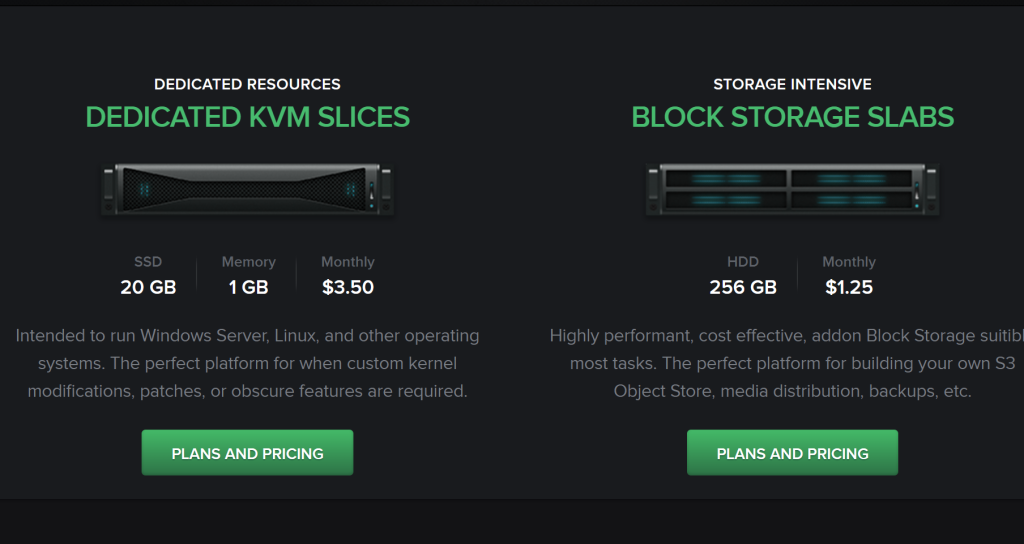Screen dimensions: 1024x544
Task: Click the Dedicated Resources label
Action: pyautogui.click(x=248, y=84)
